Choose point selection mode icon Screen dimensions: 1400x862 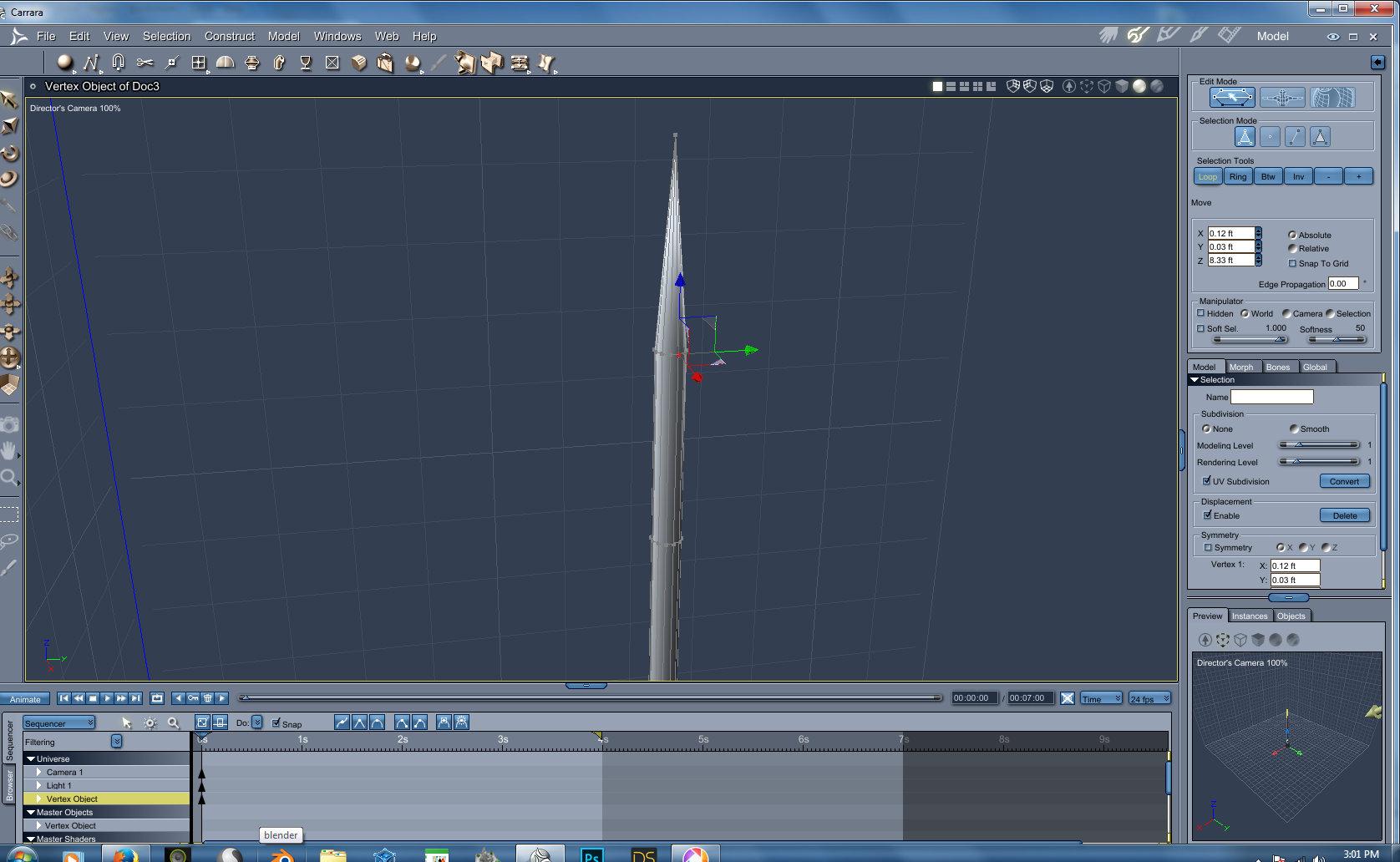(x=1270, y=137)
